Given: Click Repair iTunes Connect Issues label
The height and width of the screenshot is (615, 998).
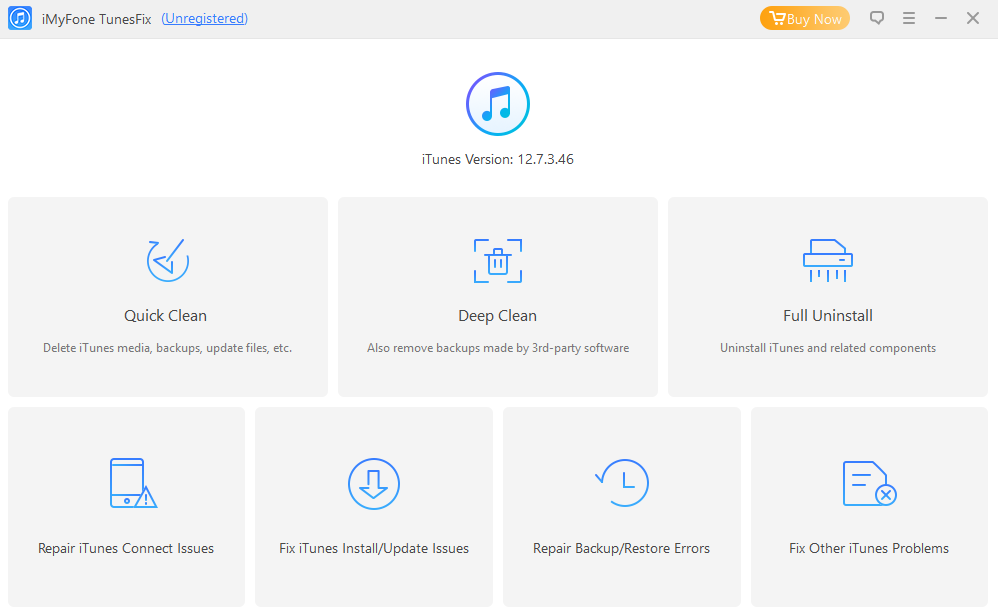Looking at the screenshot, I should (x=126, y=548).
